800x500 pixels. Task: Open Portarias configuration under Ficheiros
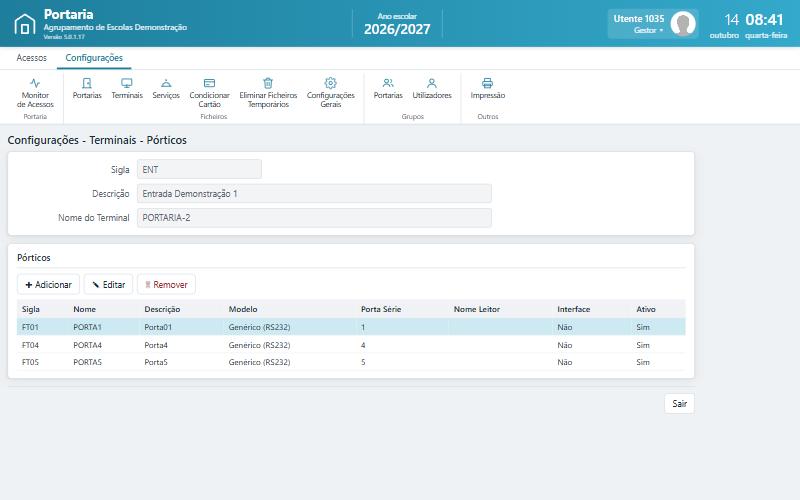(87, 88)
